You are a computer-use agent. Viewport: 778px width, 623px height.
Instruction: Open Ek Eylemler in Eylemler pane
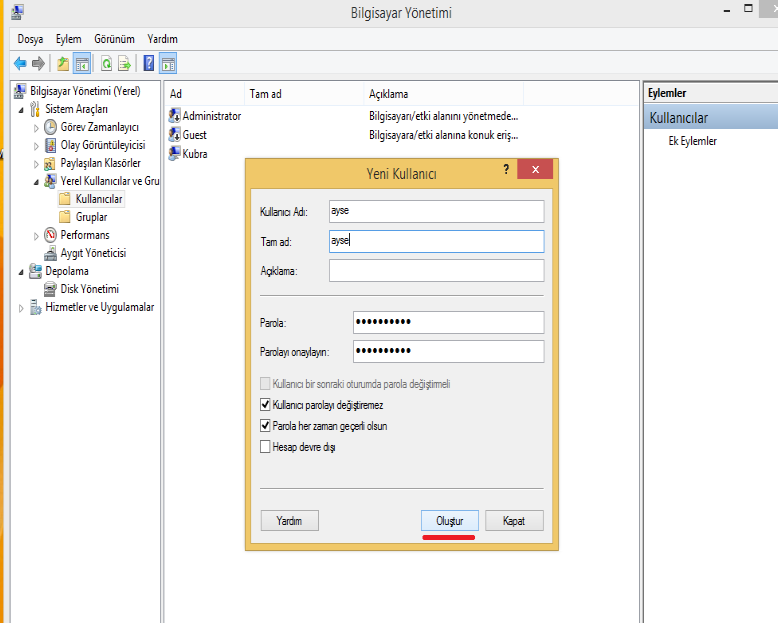pyautogui.click(x=692, y=141)
